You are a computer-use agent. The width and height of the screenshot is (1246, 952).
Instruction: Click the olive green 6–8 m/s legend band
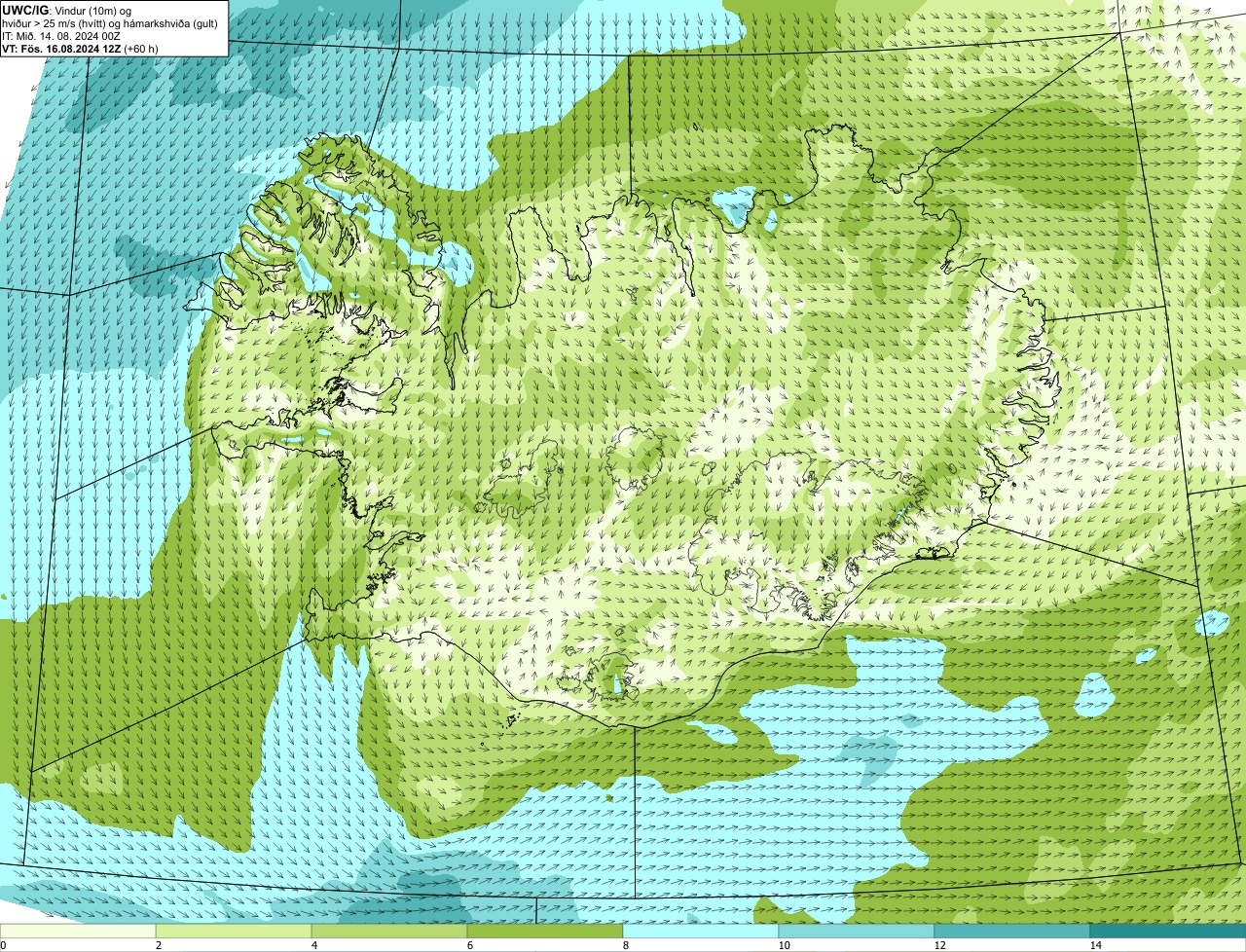545,931
